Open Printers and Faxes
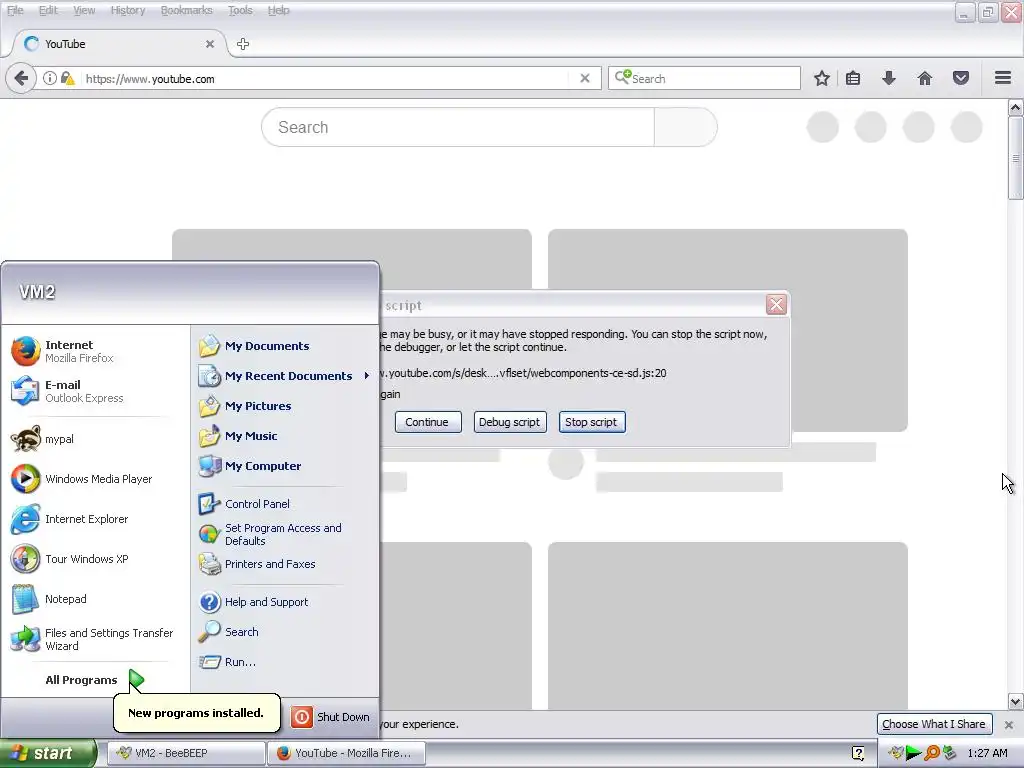This screenshot has height=768, width=1024. [257, 564]
